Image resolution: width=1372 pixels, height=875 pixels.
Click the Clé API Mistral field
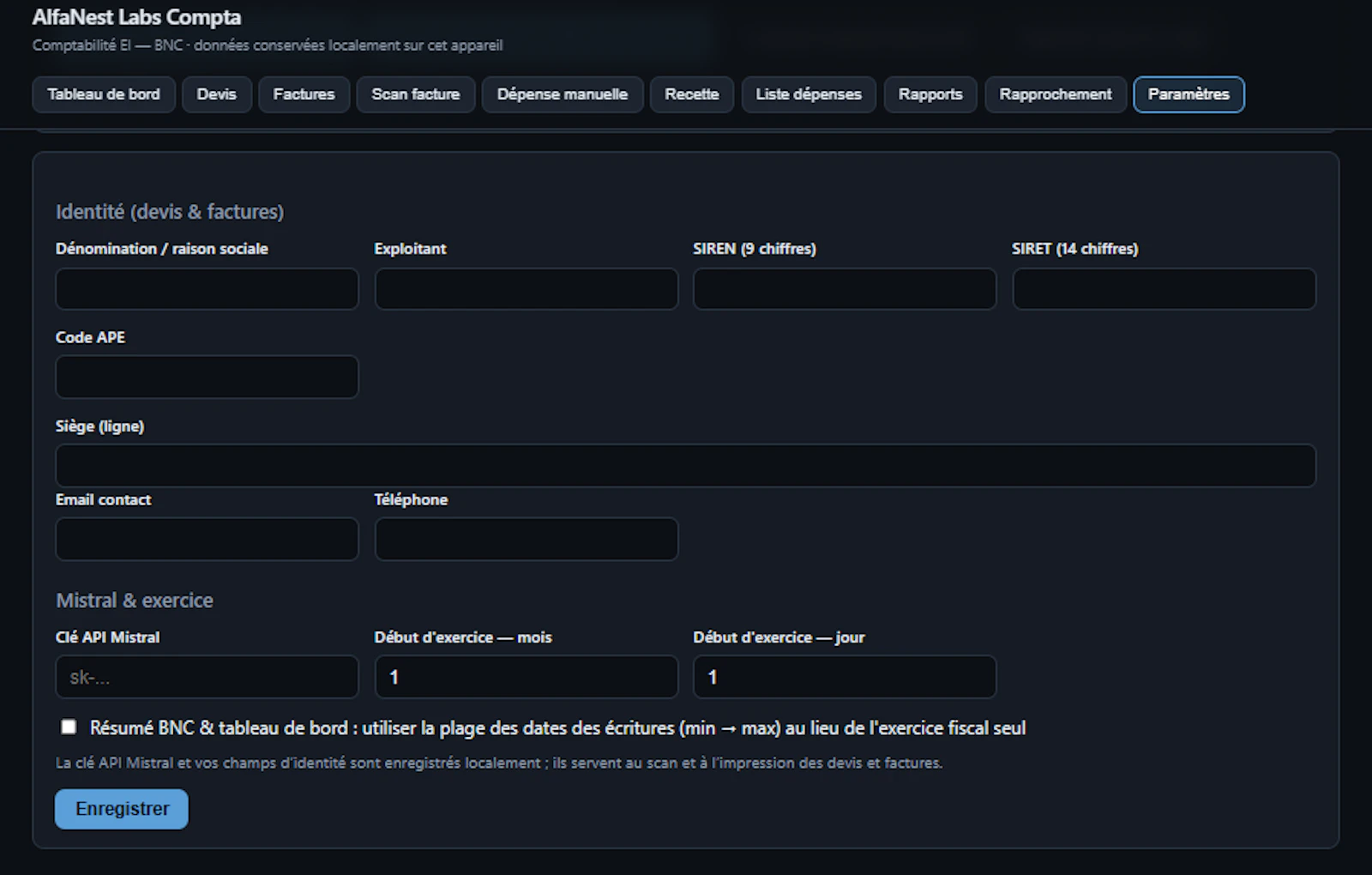208,678
